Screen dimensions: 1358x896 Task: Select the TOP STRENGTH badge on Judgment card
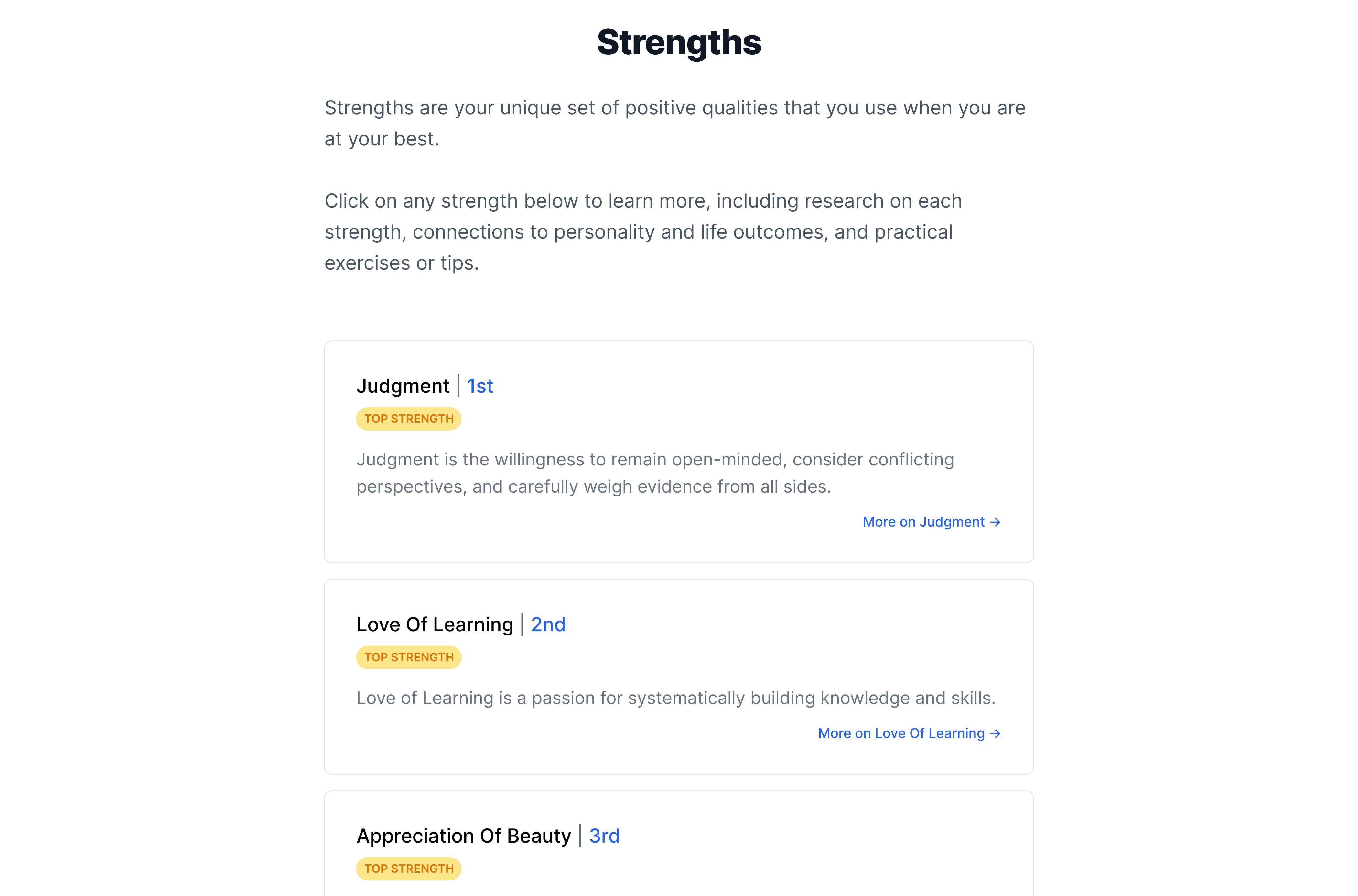click(x=408, y=418)
